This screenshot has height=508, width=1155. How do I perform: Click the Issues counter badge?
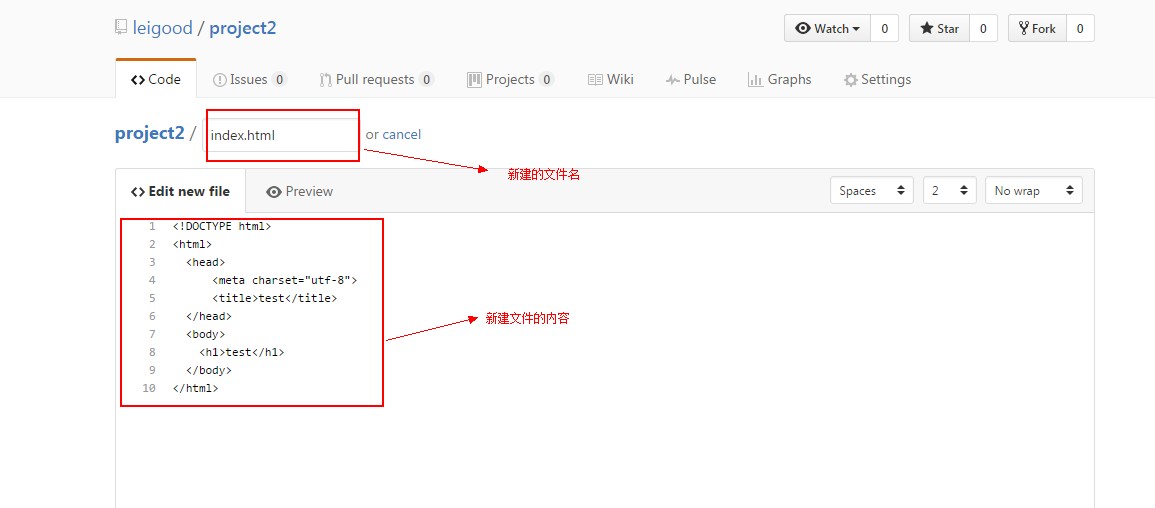coord(279,80)
